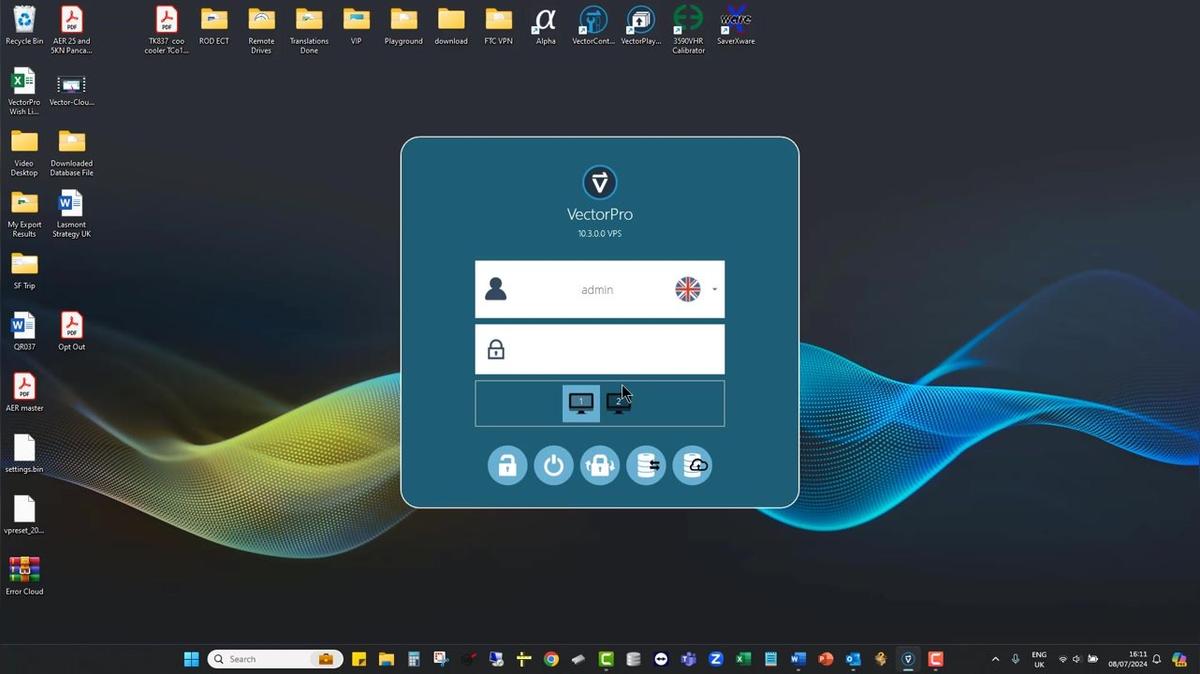Open the database switch button
Viewport: 1200px width, 674px height.
[646, 465]
